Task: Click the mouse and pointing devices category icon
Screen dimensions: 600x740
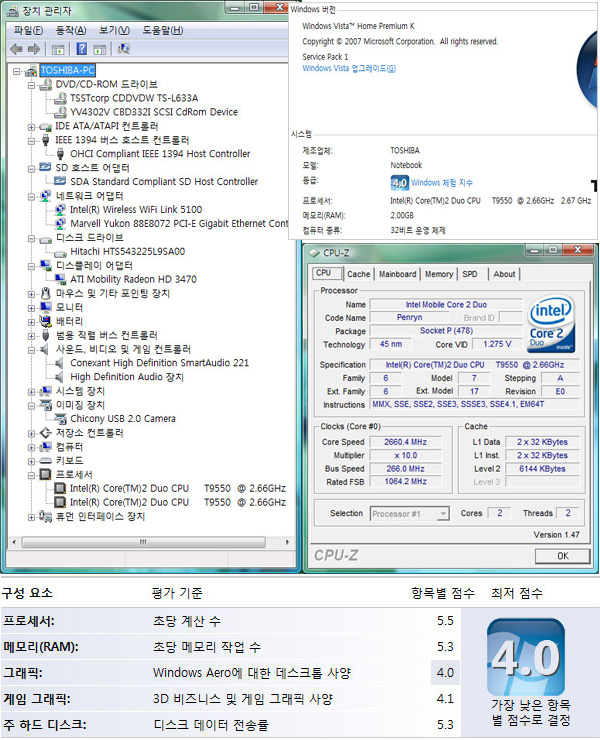Action: point(45,294)
